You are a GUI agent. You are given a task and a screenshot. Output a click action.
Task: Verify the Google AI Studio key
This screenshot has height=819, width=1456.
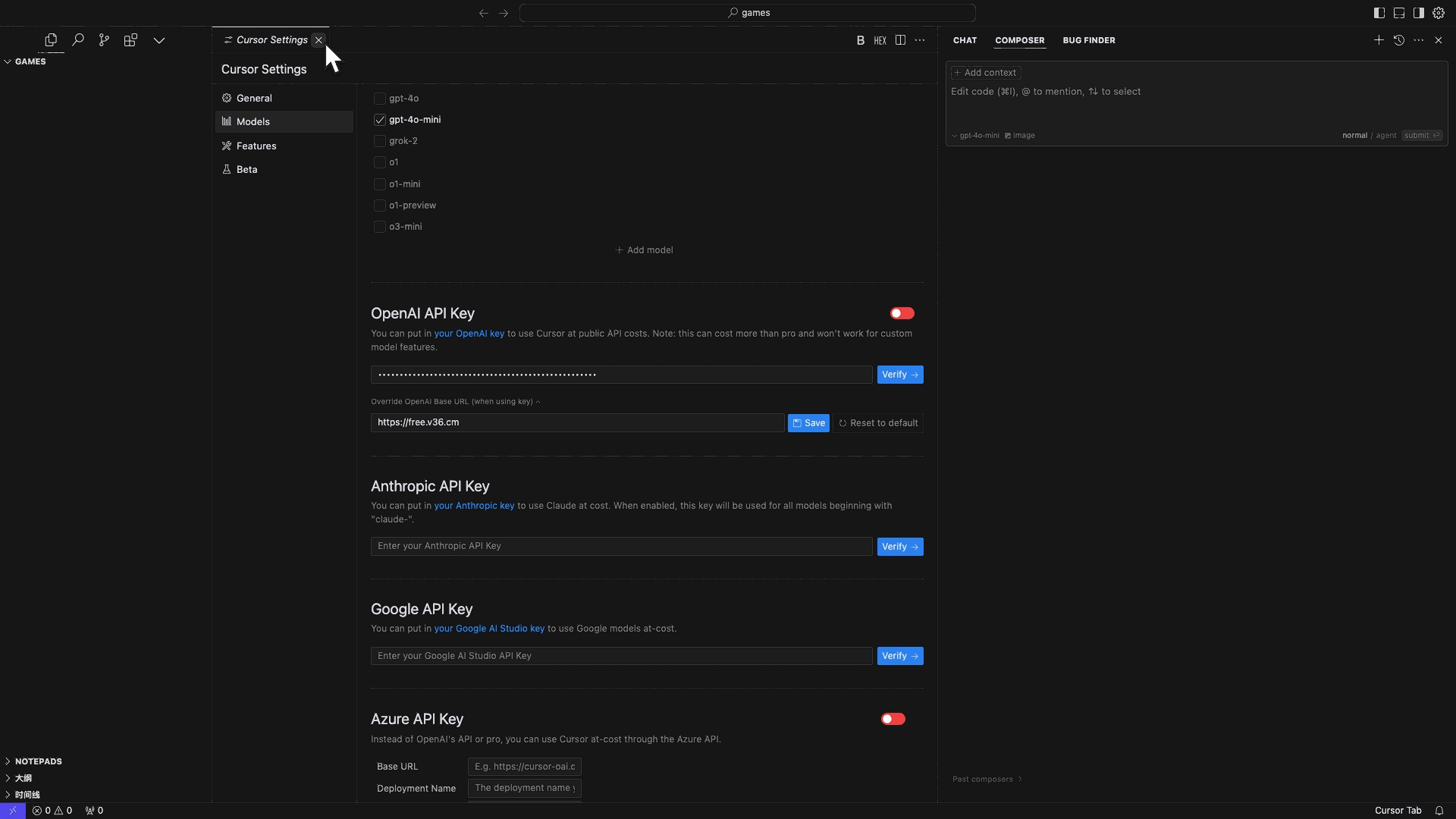pos(900,656)
